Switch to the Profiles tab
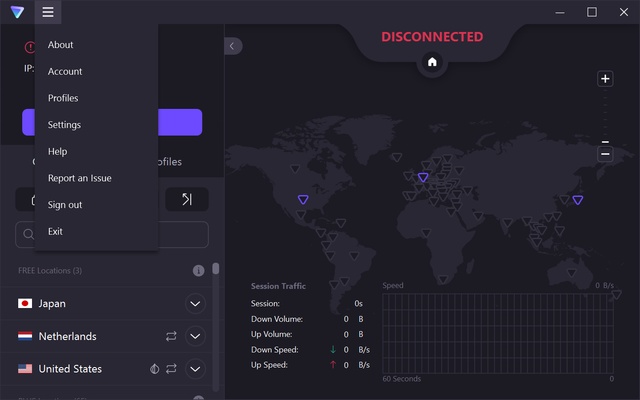Viewport: 640px width, 400px height. pyautogui.click(x=170, y=162)
